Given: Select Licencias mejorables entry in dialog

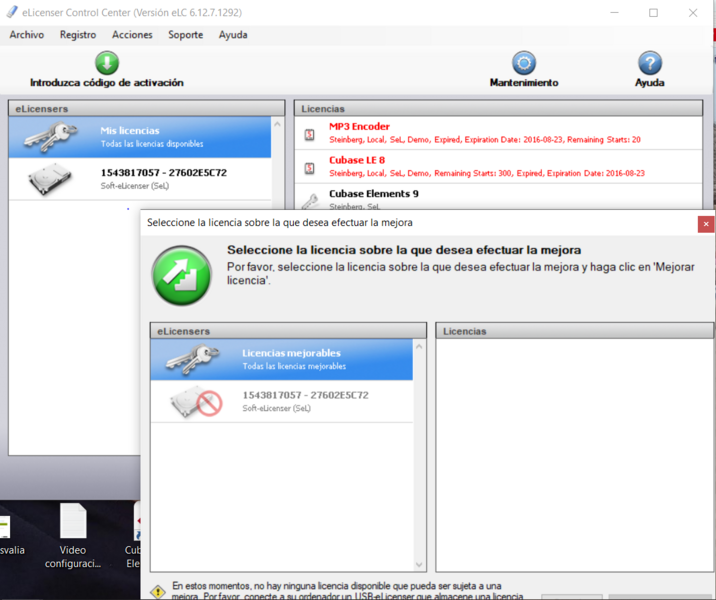Looking at the screenshot, I should (282, 359).
